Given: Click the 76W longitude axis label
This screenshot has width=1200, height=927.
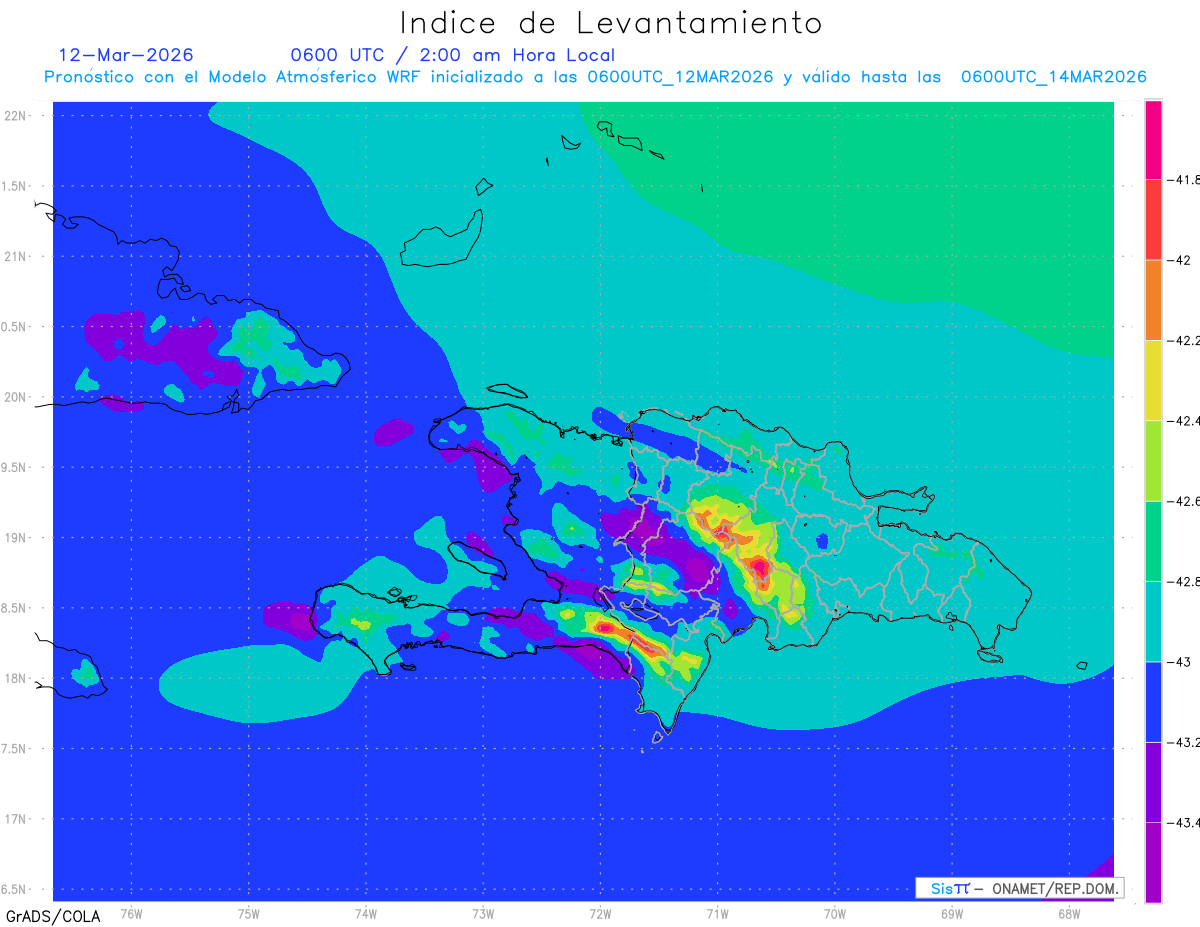Looking at the screenshot, I should click(131, 914).
